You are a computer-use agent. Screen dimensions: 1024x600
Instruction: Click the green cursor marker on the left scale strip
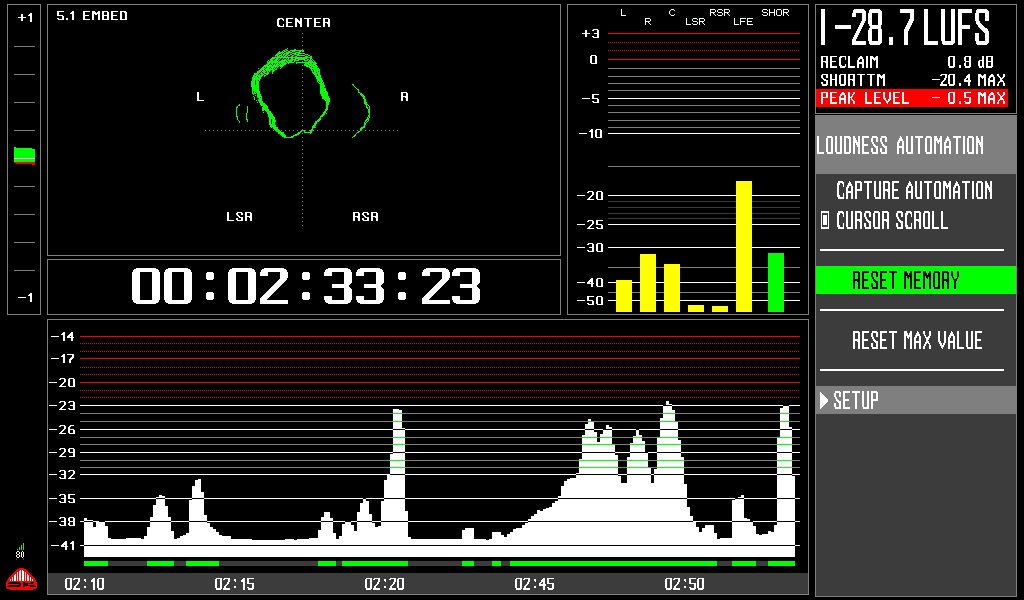coord(22,153)
